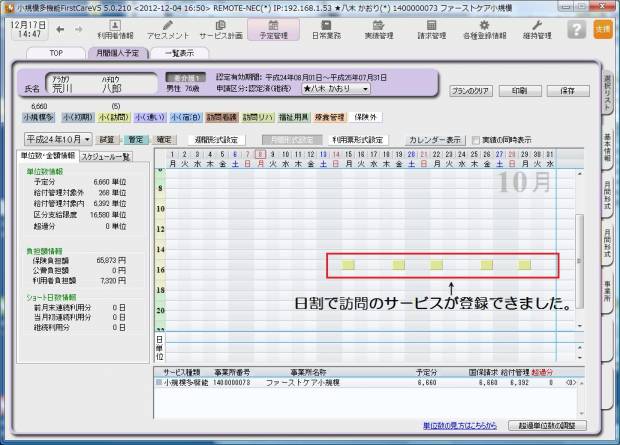This screenshot has width=620, height=445.
Task: Tick the checkbox in the 小規模多機能 service row
Action: [x=158, y=381]
